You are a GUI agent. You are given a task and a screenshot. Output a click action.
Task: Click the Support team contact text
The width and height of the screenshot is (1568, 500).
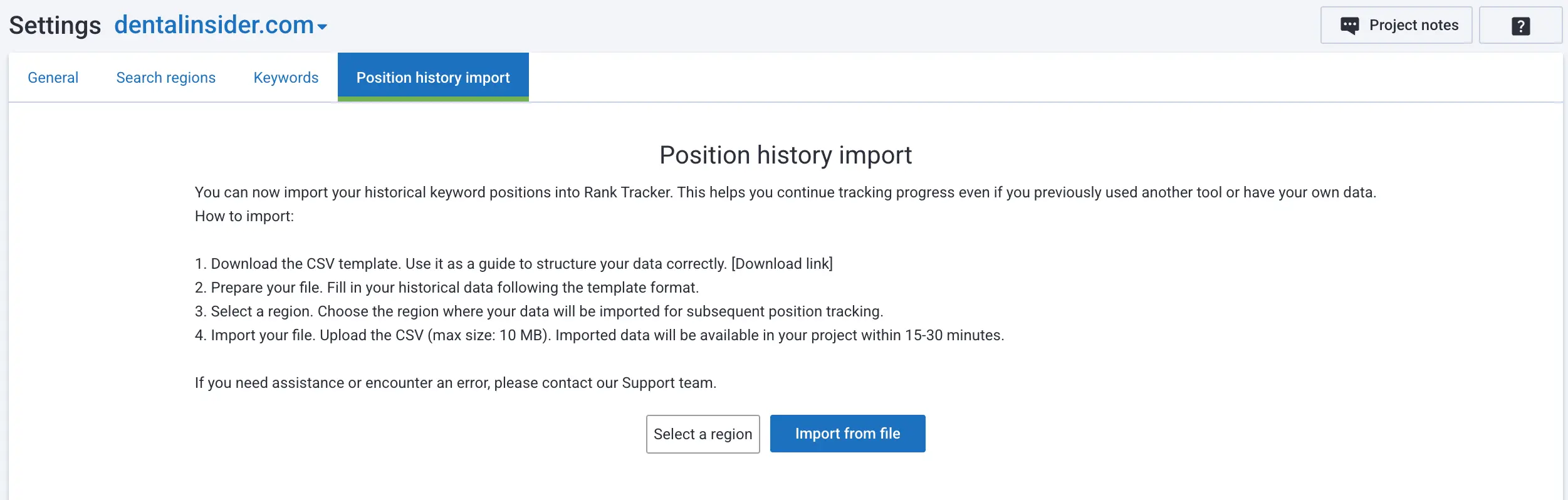pyautogui.click(x=666, y=382)
